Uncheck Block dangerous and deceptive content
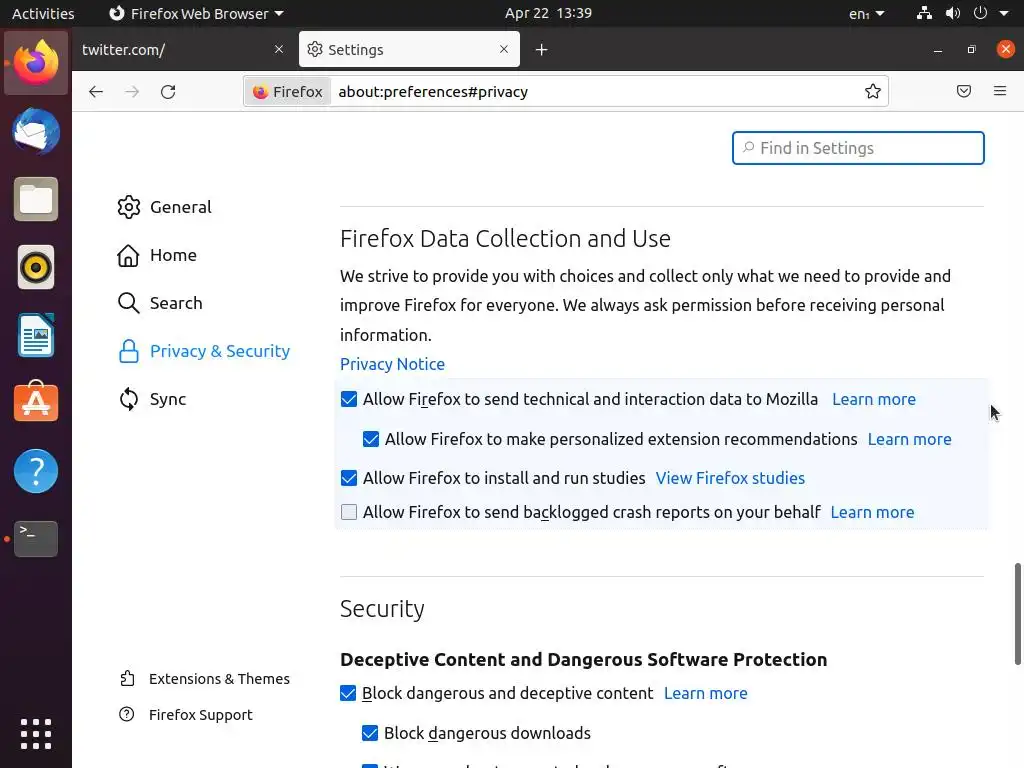The height and width of the screenshot is (768, 1024). point(349,693)
